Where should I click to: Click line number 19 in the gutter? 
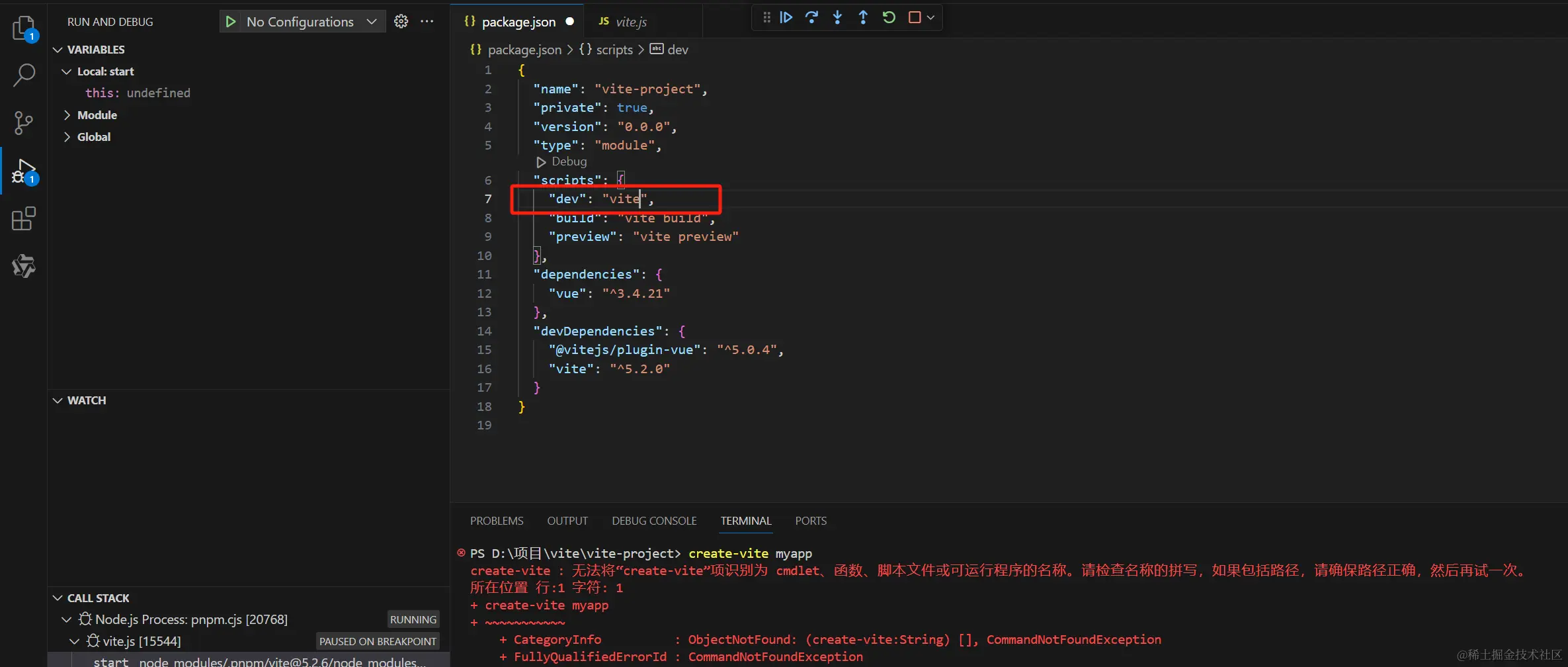(x=484, y=425)
